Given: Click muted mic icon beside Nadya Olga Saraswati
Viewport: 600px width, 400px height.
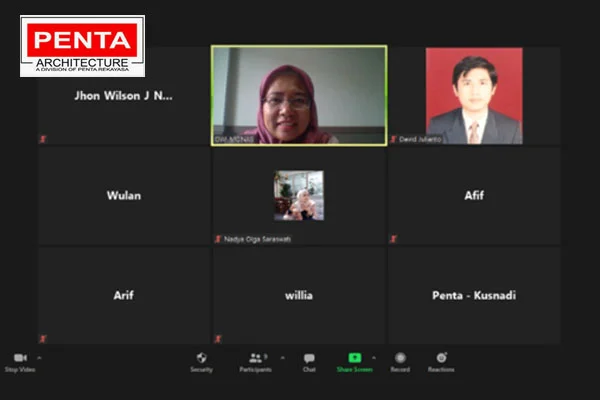Looking at the screenshot, I should pyautogui.click(x=218, y=239).
